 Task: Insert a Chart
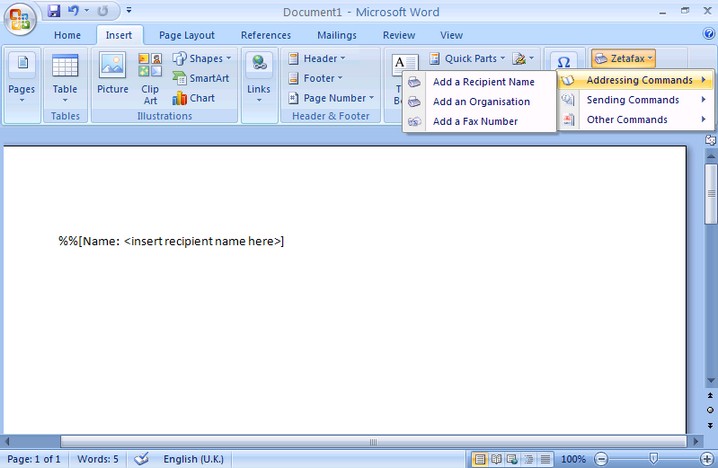(194, 98)
